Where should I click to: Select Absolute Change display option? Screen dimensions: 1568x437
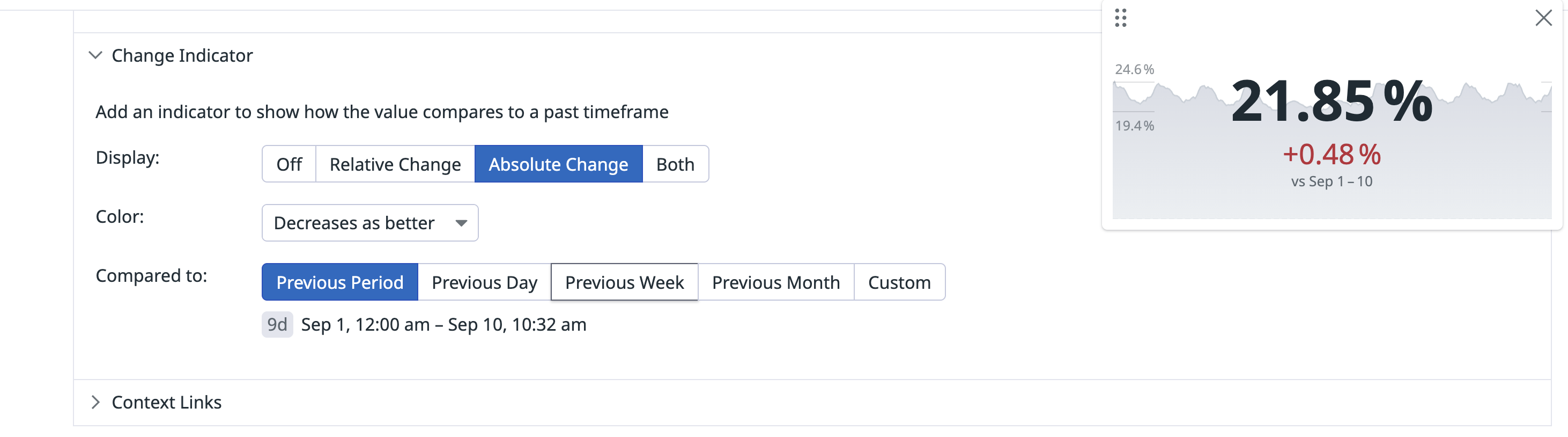[x=558, y=164]
